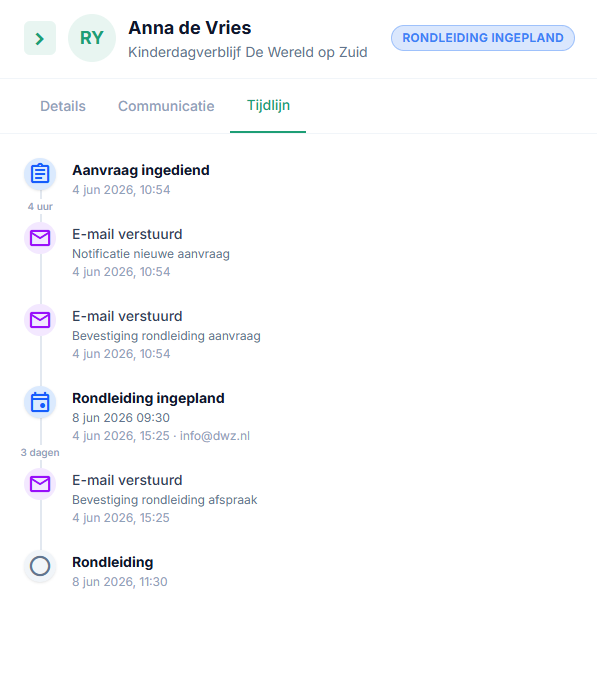Open the Aanvraag ingediend timeline entry
Screen dimensions: 597x683
click(141, 170)
